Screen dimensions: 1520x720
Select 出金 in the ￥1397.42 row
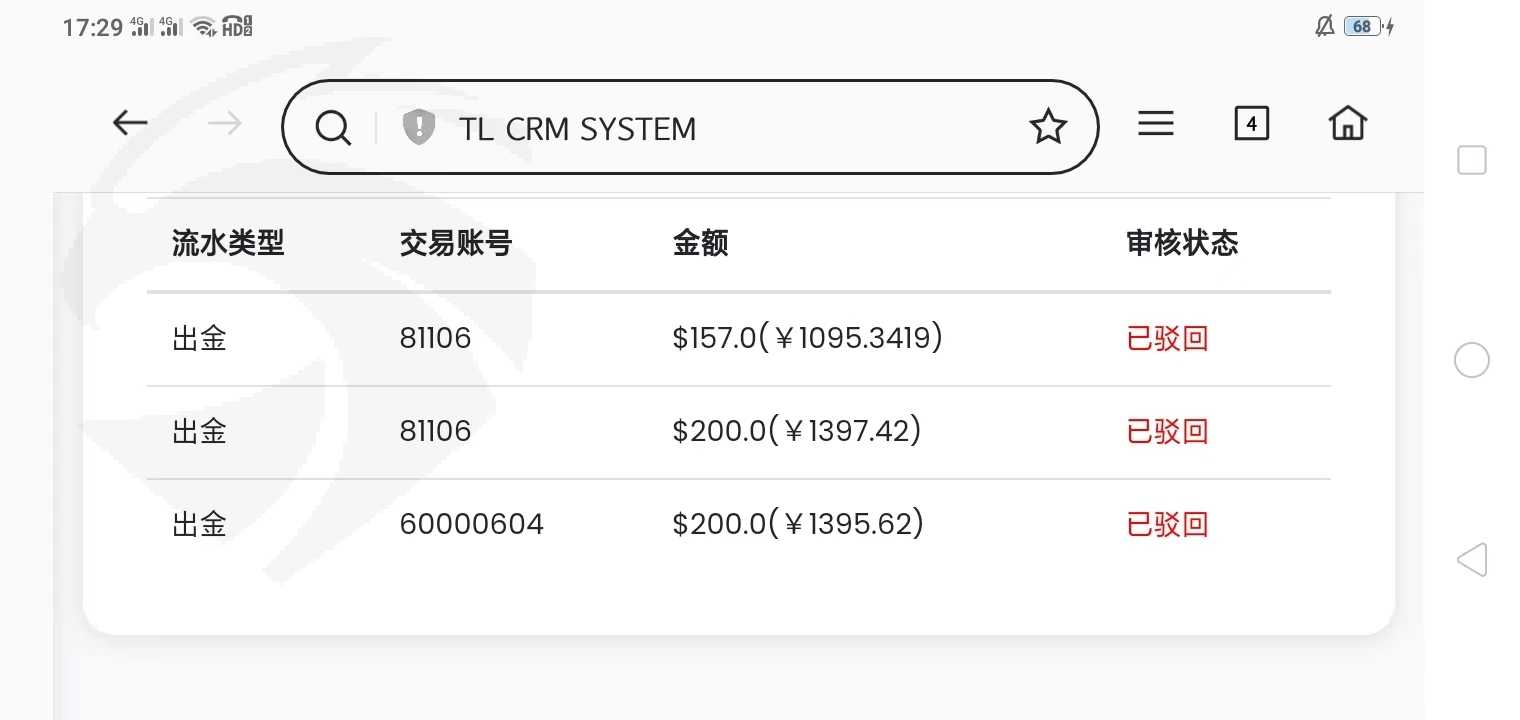pyautogui.click(x=200, y=431)
